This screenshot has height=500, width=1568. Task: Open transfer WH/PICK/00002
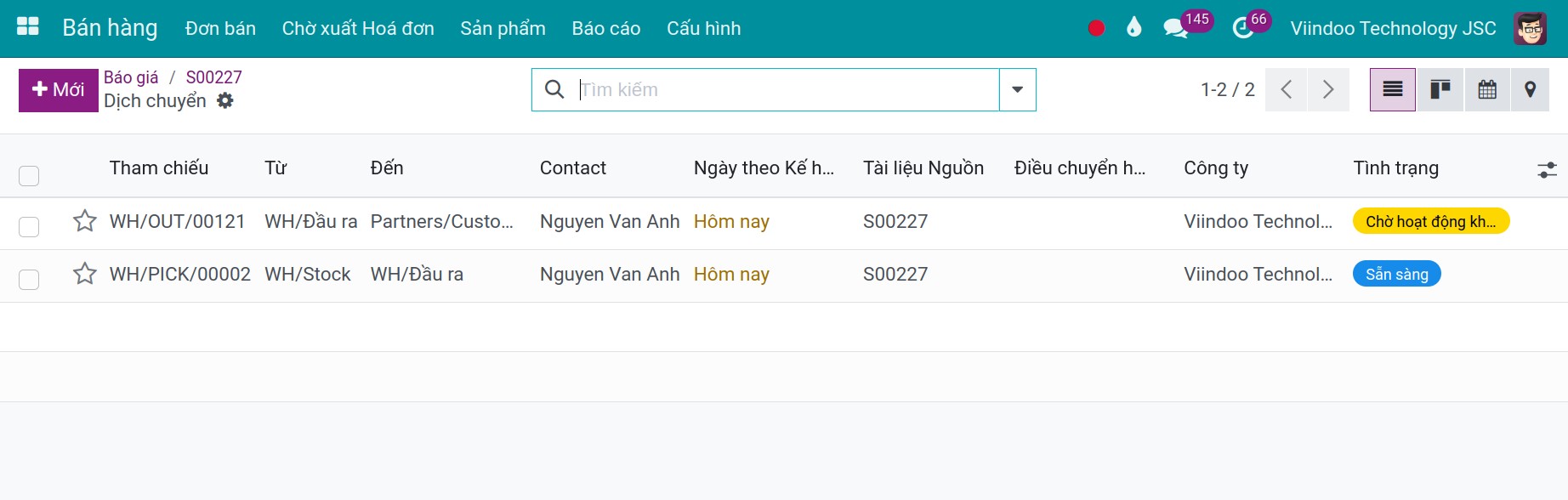tap(179, 274)
